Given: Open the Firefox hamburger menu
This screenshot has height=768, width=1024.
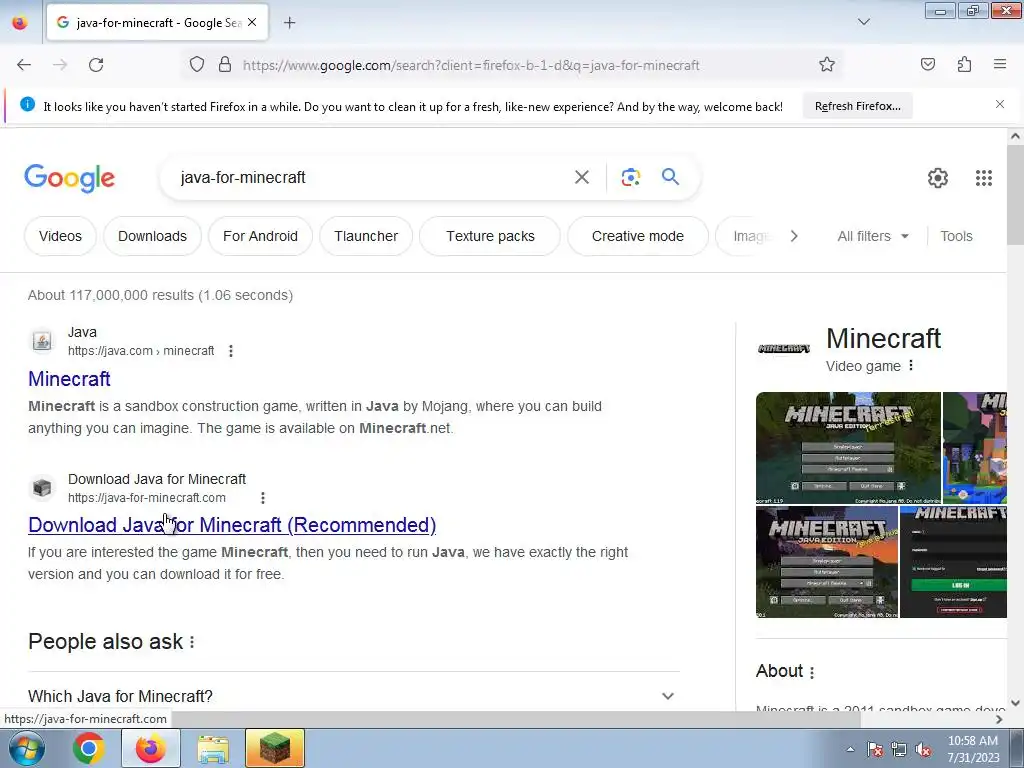Looking at the screenshot, I should 1000,64.
